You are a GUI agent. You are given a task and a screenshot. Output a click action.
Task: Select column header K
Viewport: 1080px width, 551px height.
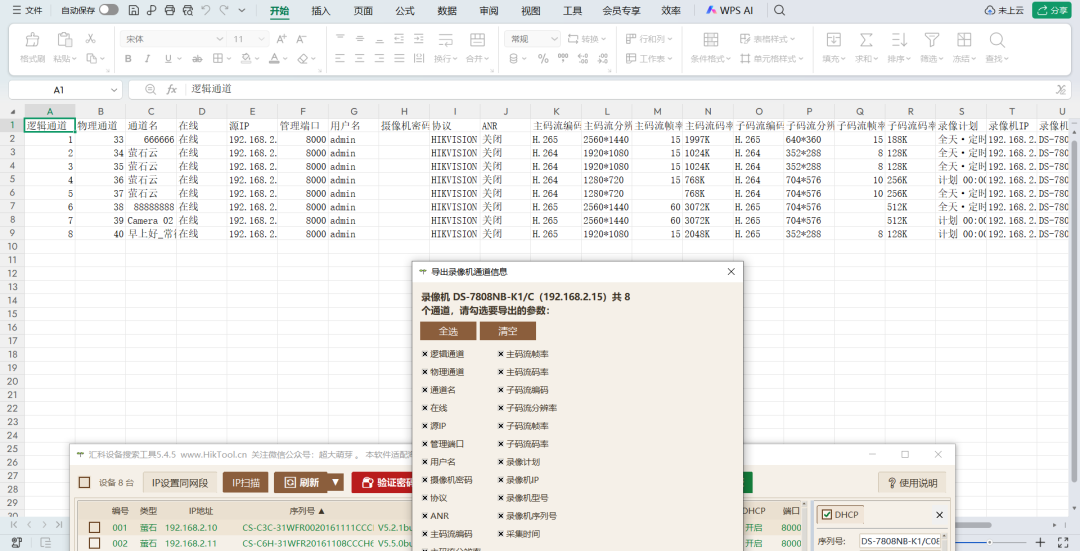(556, 112)
